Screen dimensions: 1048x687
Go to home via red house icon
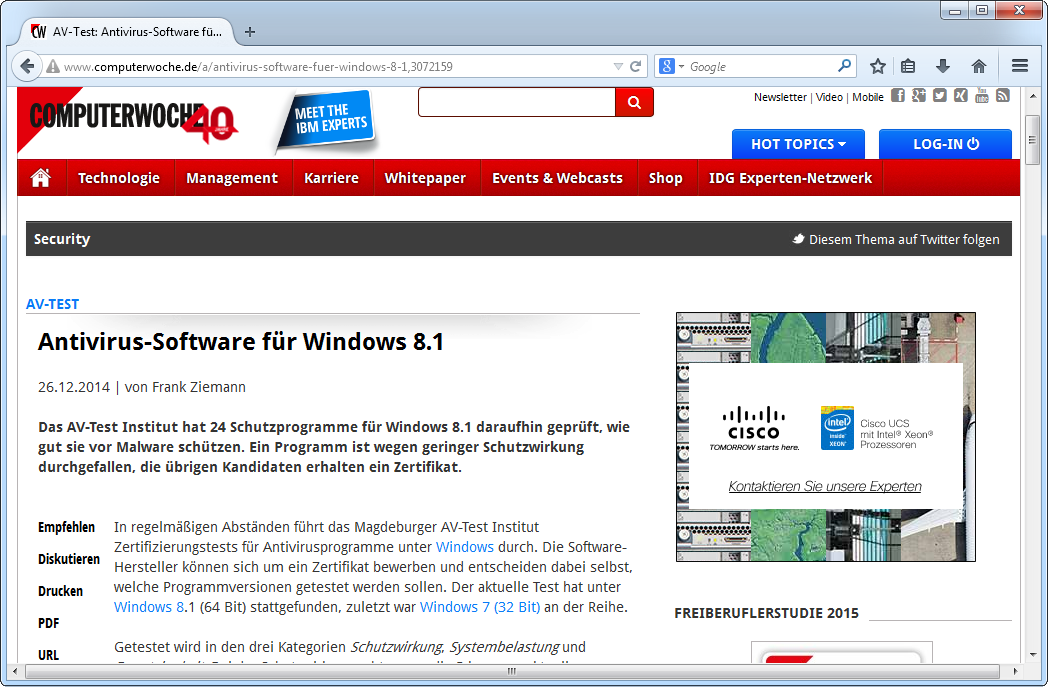tap(41, 178)
